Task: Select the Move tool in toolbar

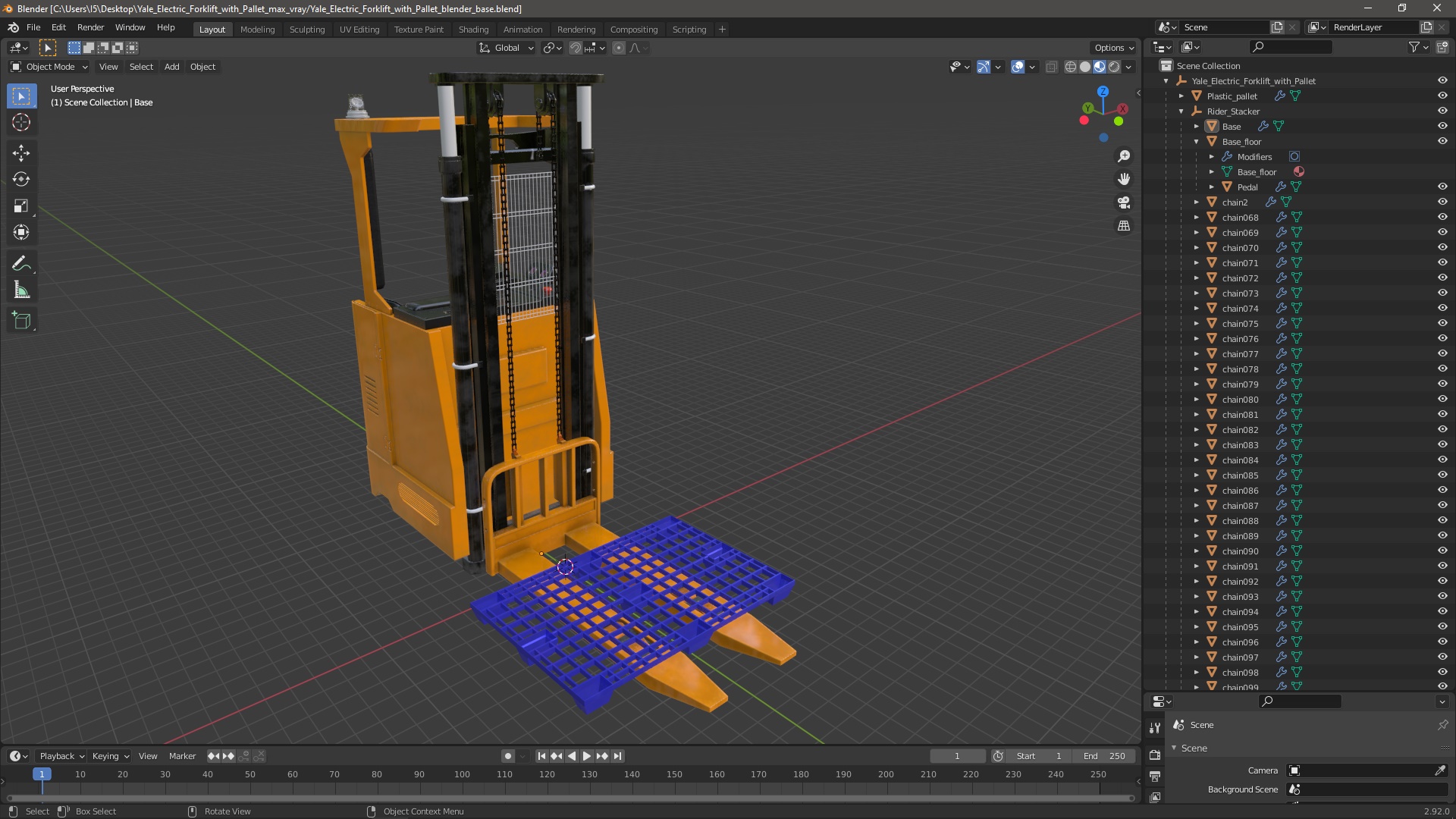Action: (x=21, y=152)
